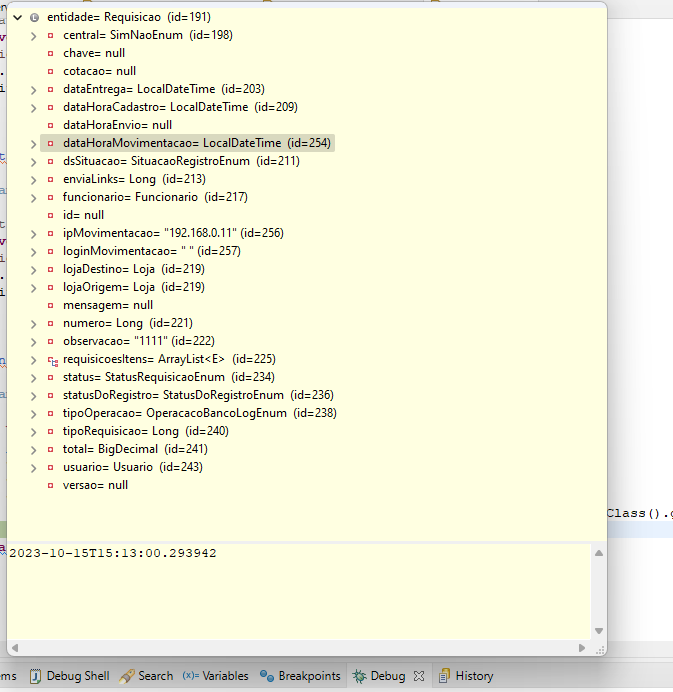Expand the enviaLinks Long node
Image resolution: width=673 pixels, height=692 pixels.
tap(34, 180)
